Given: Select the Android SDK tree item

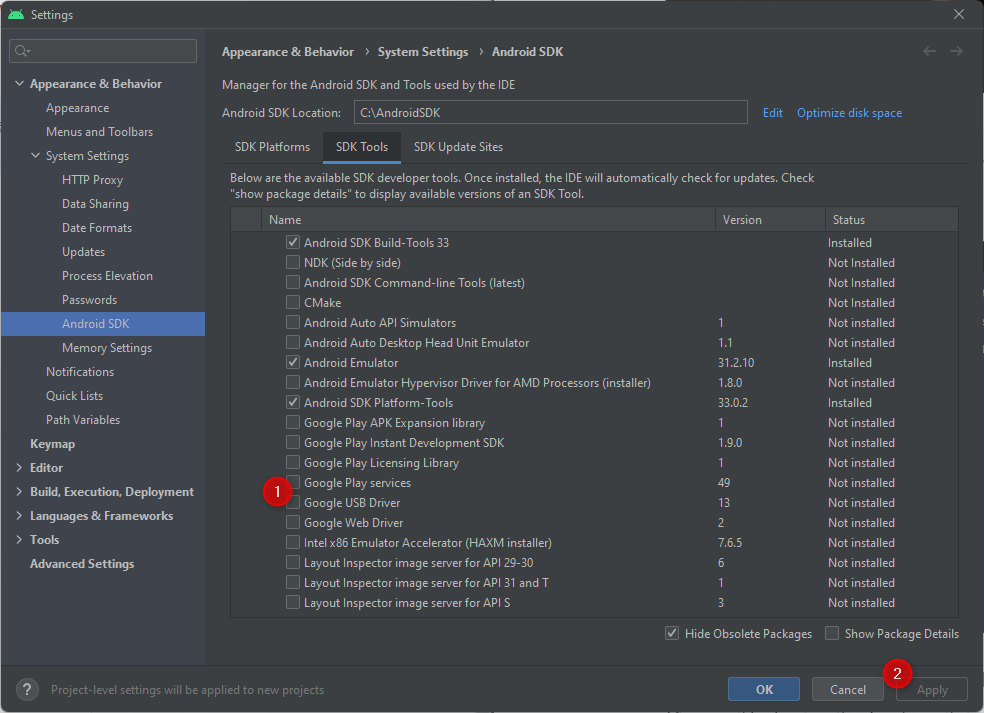Looking at the screenshot, I should 103,324.
